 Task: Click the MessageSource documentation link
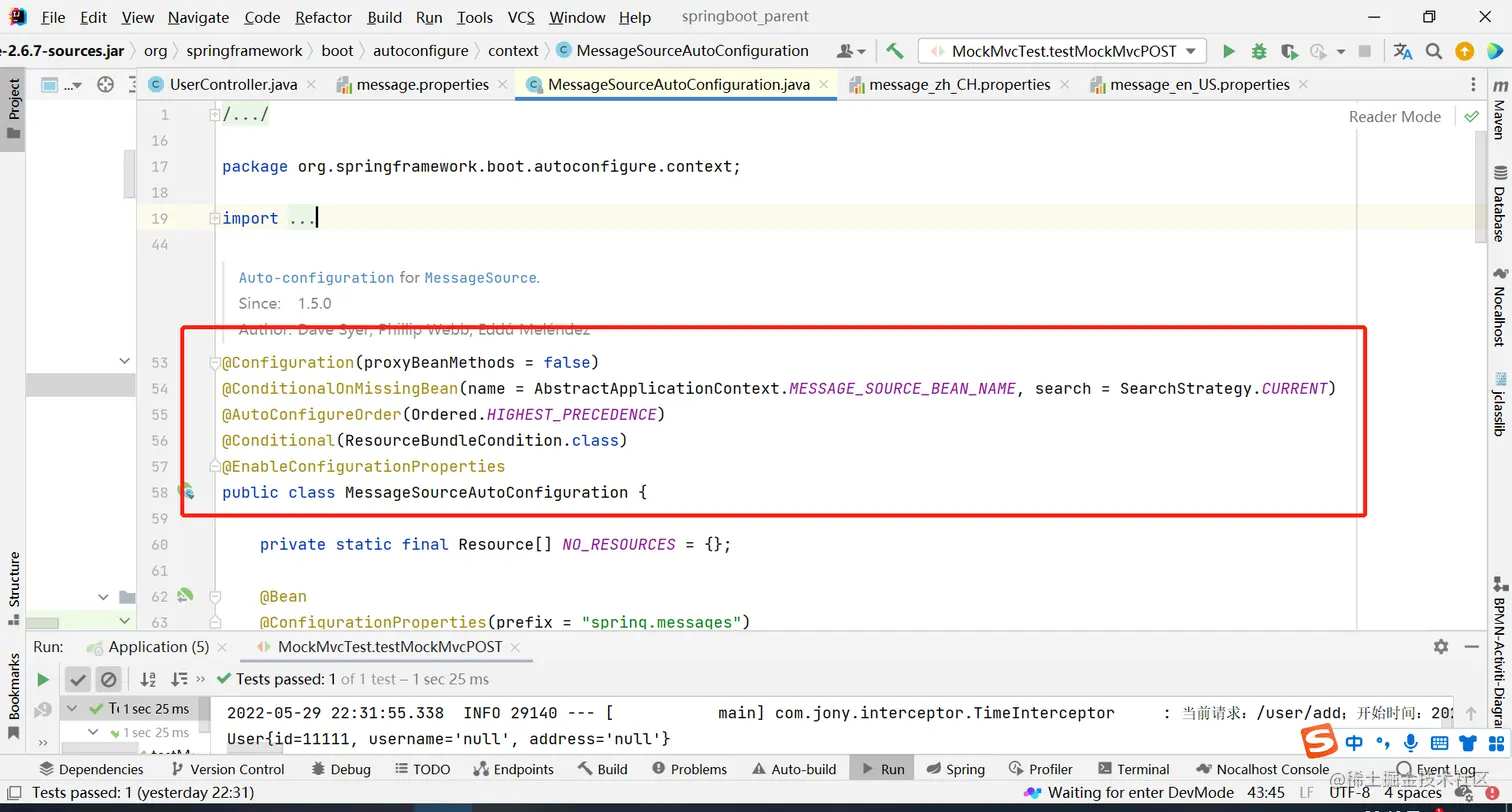click(x=480, y=277)
